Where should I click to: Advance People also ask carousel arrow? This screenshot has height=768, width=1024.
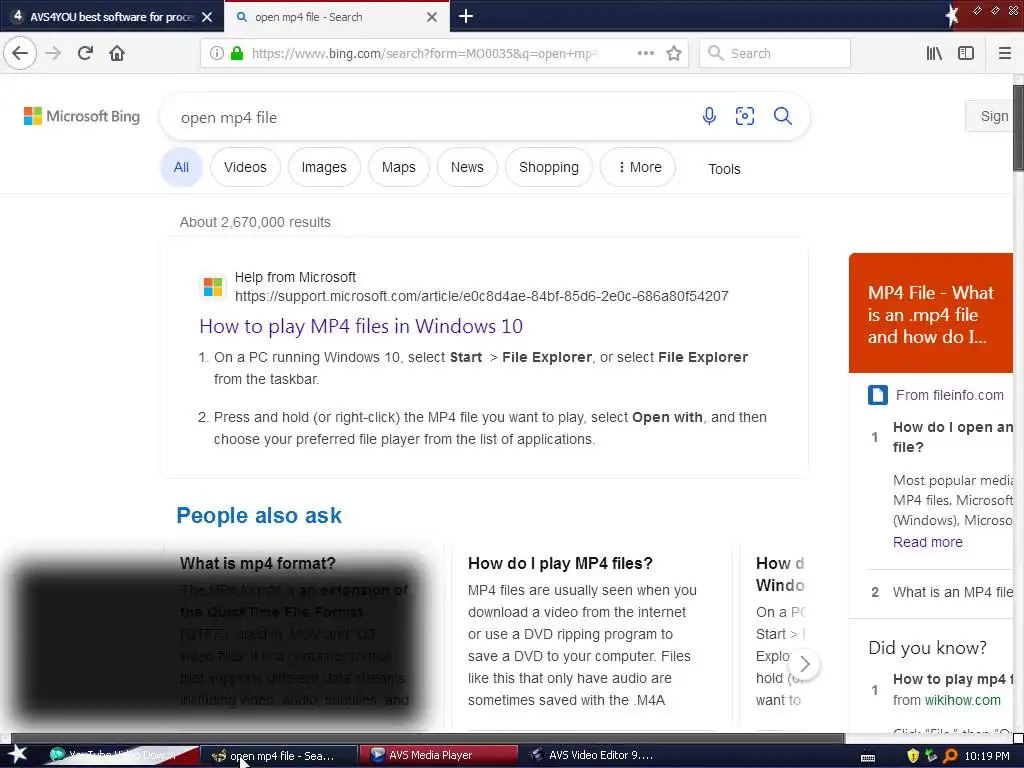(805, 664)
